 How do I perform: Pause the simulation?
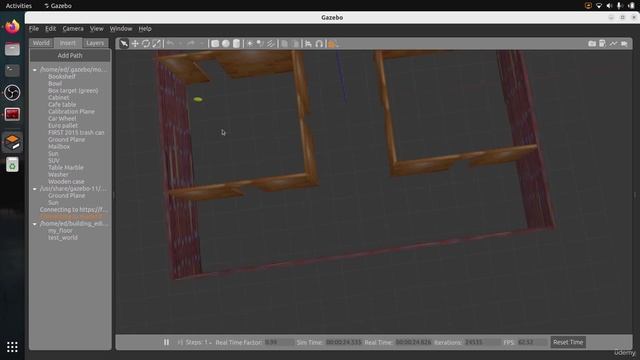coord(167,342)
